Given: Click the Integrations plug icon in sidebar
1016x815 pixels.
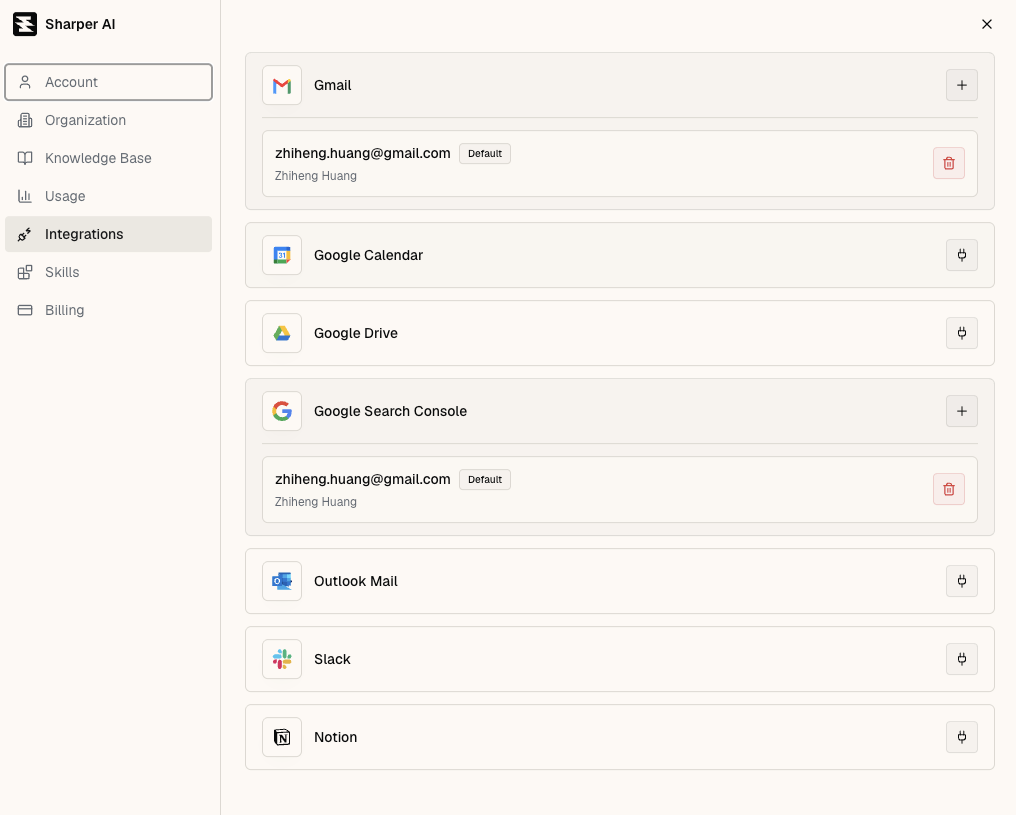Looking at the screenshot, I should click(x=25, y=234).
